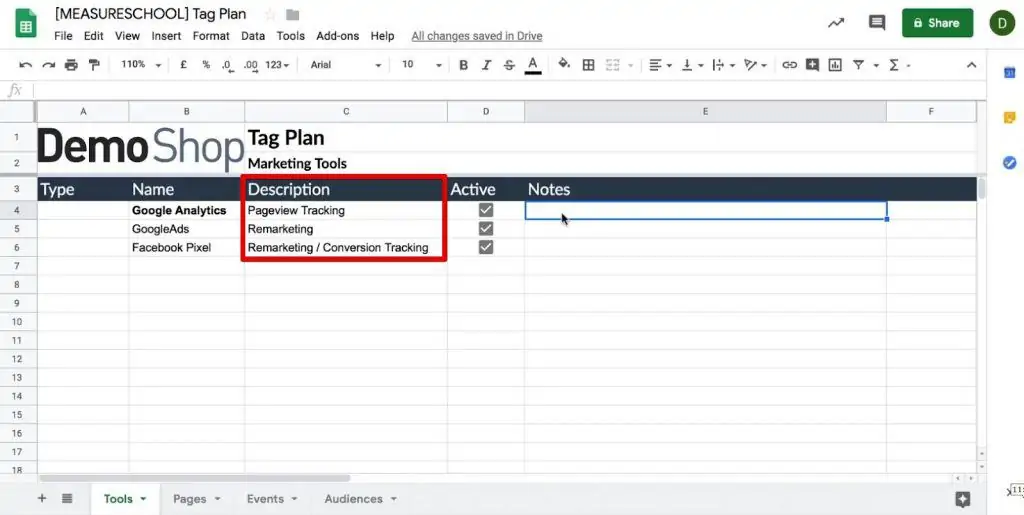Open Keep notes in side panel
This screenshot has height=515, width=1024.
1009,117
